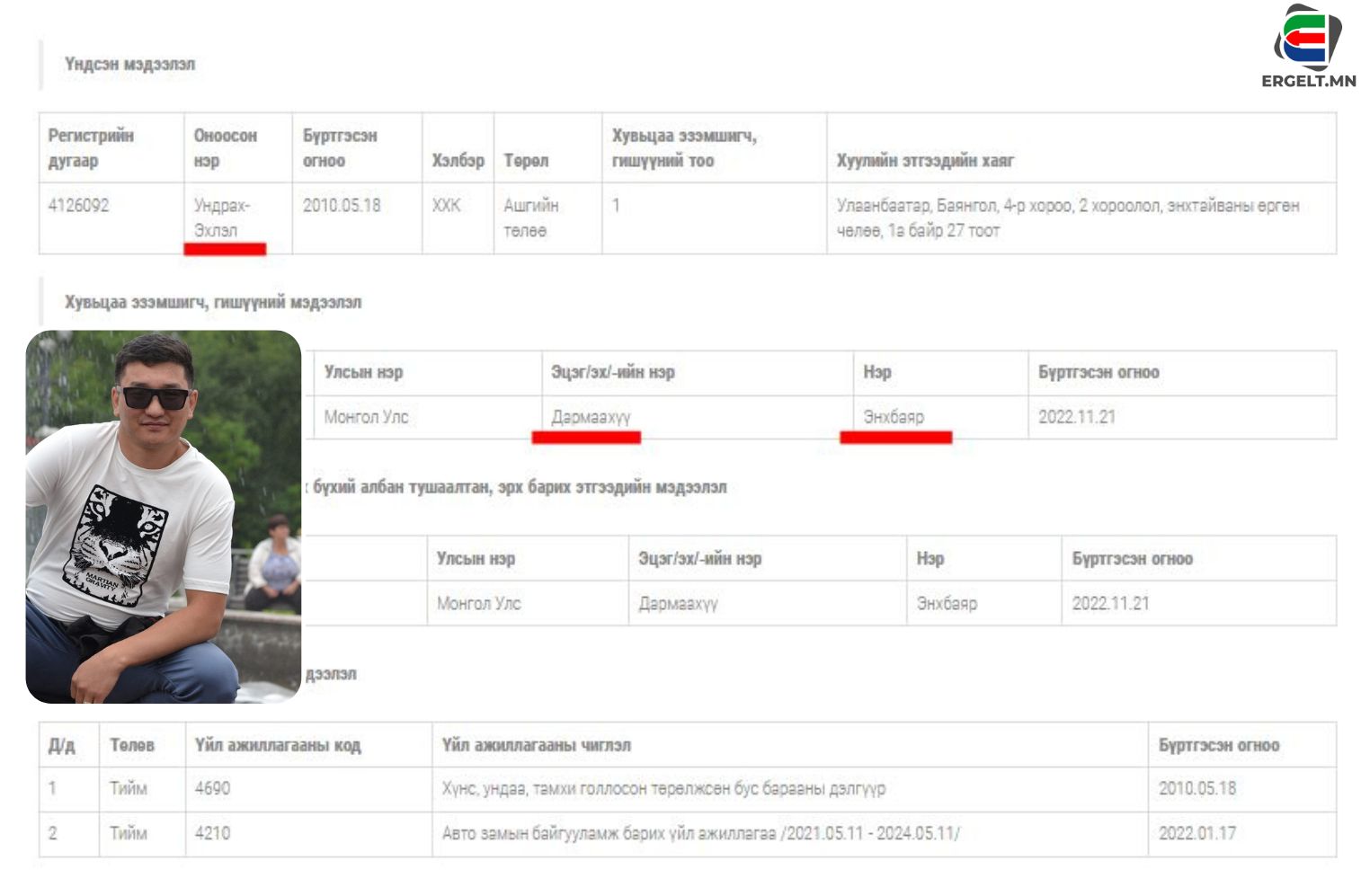Open the photo of man in sunglasses
This screenshot has width=1361, height=896.
coord(163,516)
